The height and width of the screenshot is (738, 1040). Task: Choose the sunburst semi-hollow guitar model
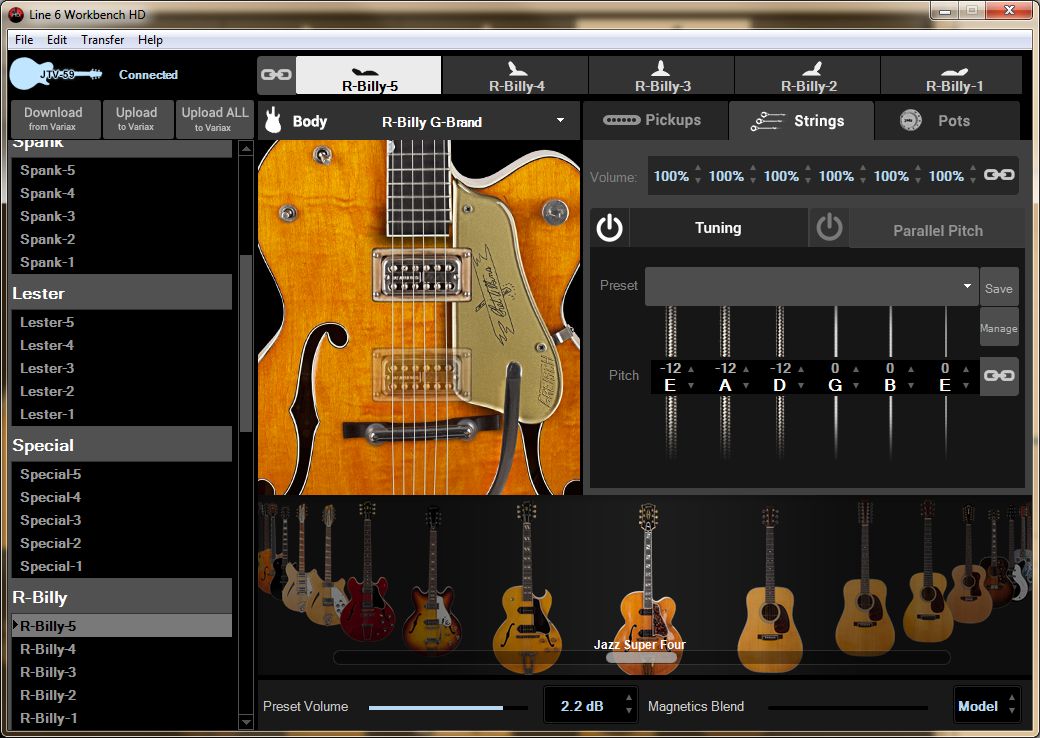coord(434,582)
